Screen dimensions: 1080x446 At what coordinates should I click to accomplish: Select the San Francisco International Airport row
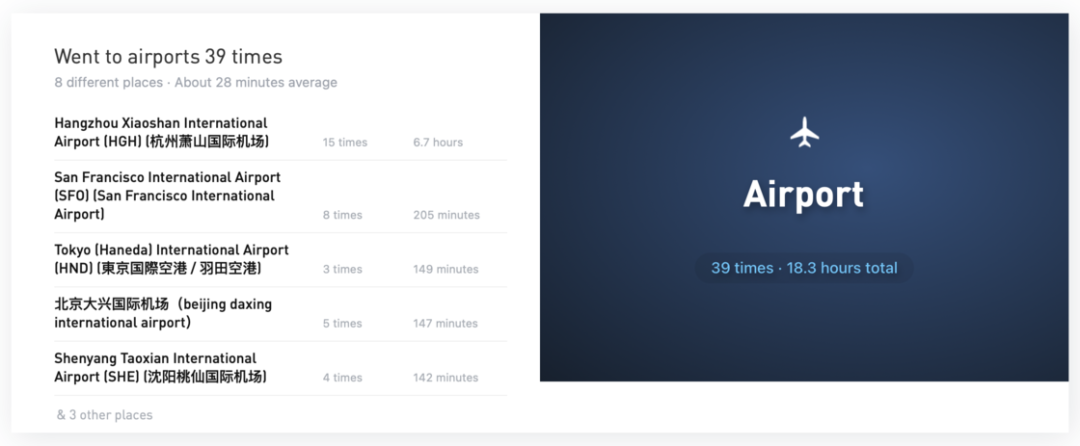280,197
